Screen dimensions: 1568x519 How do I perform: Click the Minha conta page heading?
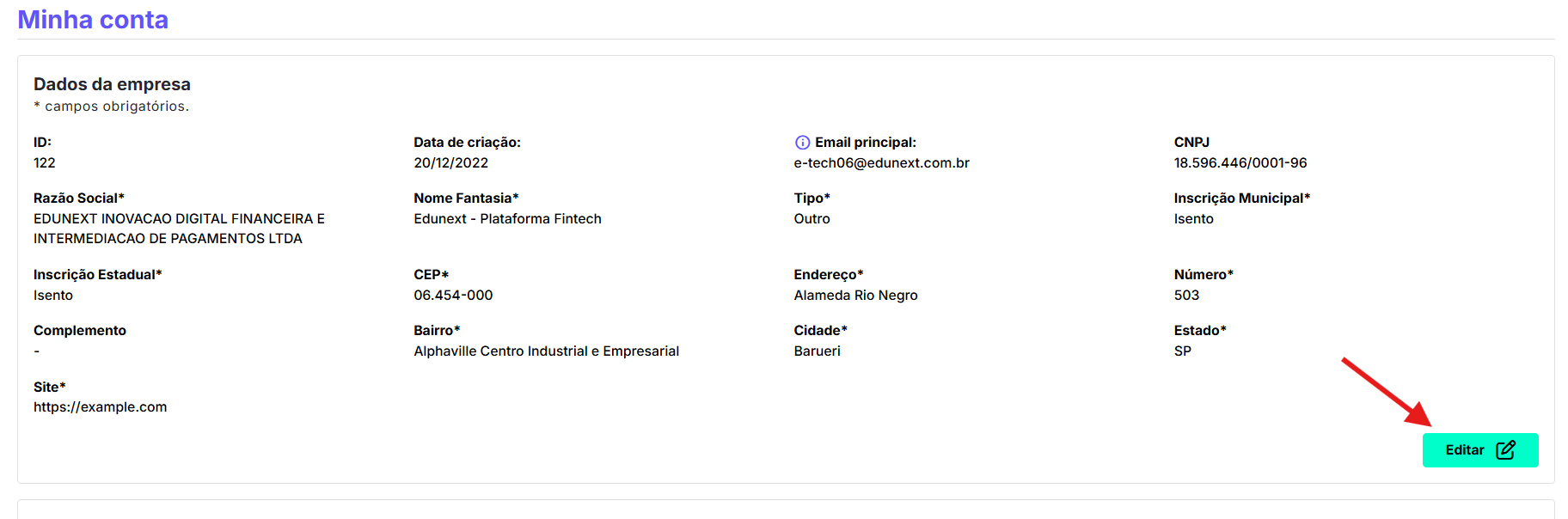point(93,20)
